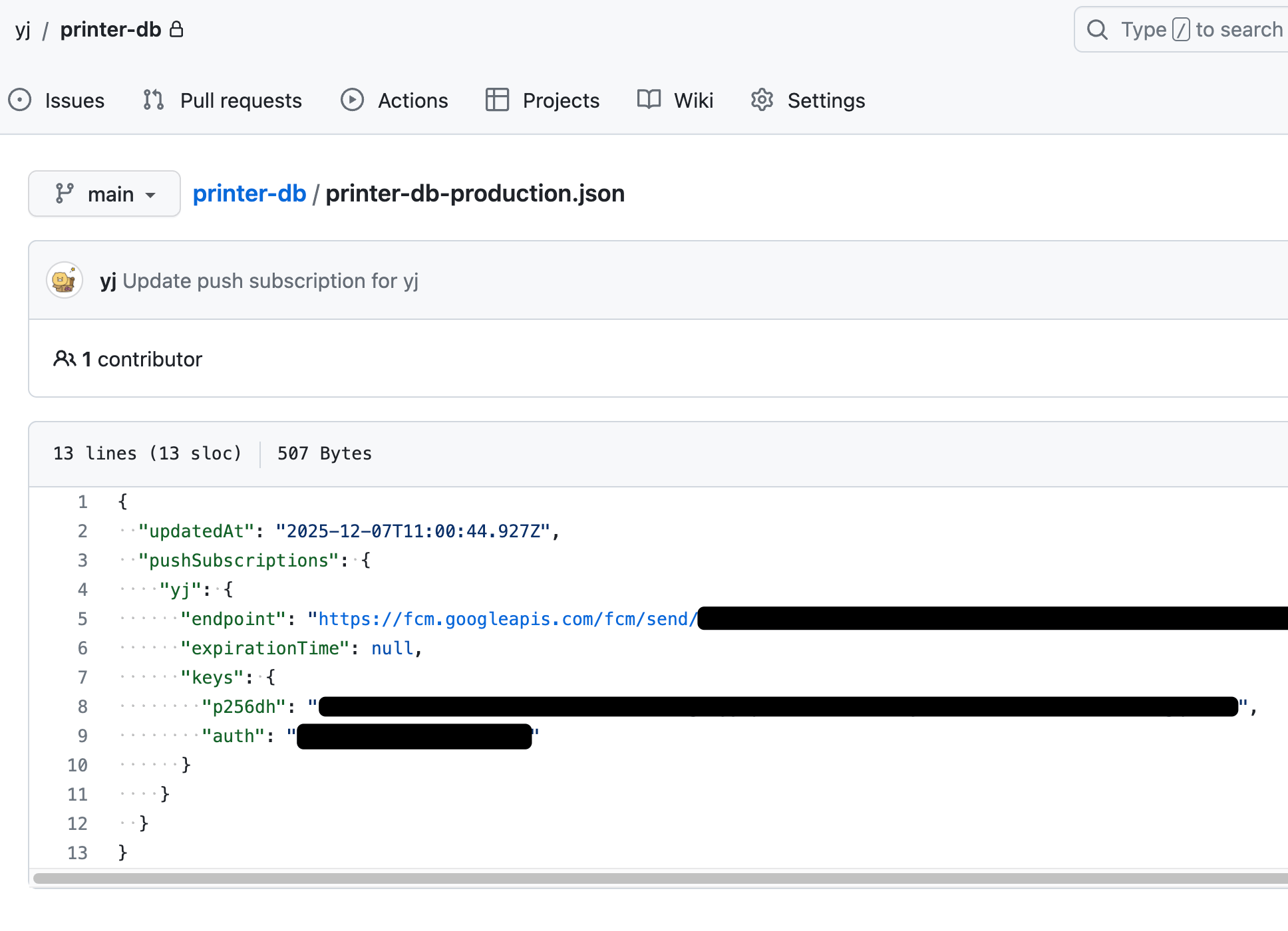Click the Settings gear icon

[x=761, y=100]
